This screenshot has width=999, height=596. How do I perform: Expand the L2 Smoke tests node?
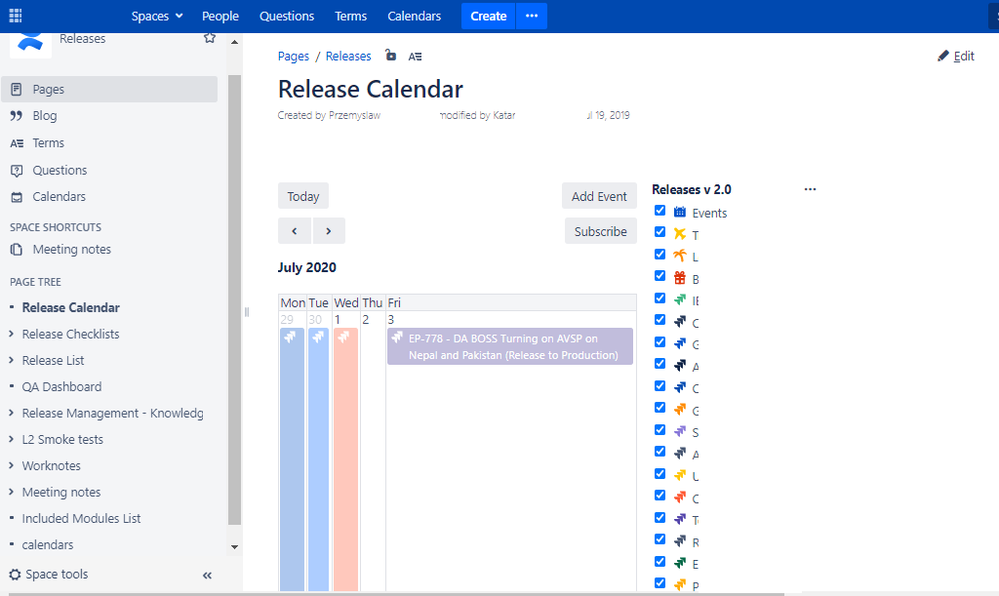[x=11, y=439]
